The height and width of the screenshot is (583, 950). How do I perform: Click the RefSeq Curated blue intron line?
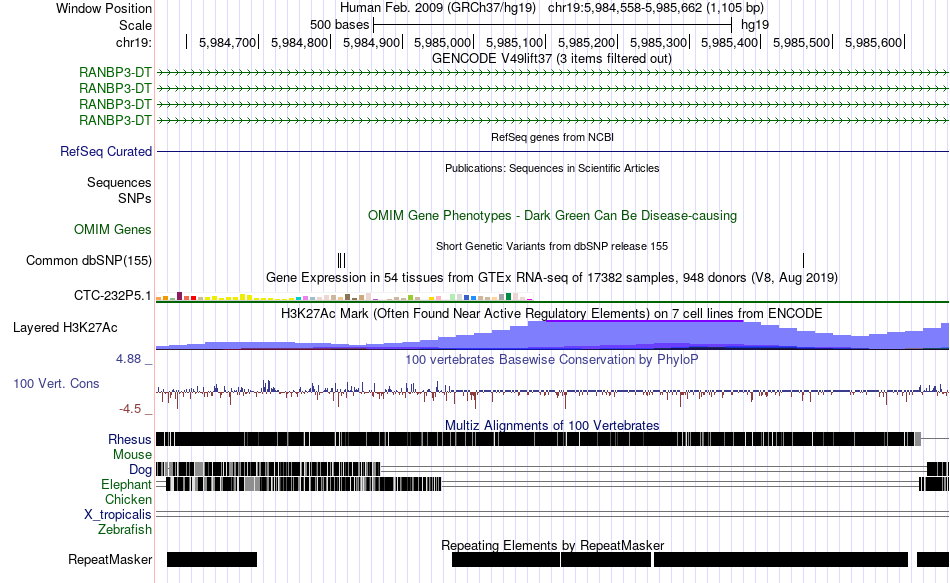point(552,152)
